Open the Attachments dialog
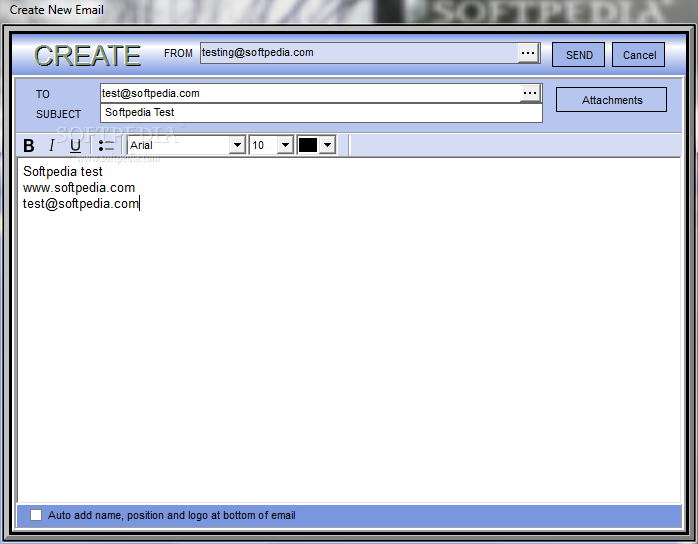The image size is (698, 544). point(612,100)
